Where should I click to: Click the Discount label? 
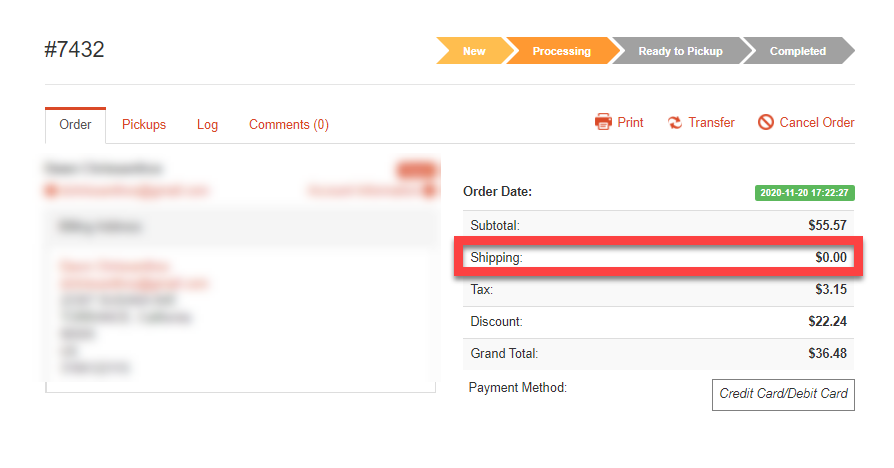496,322
